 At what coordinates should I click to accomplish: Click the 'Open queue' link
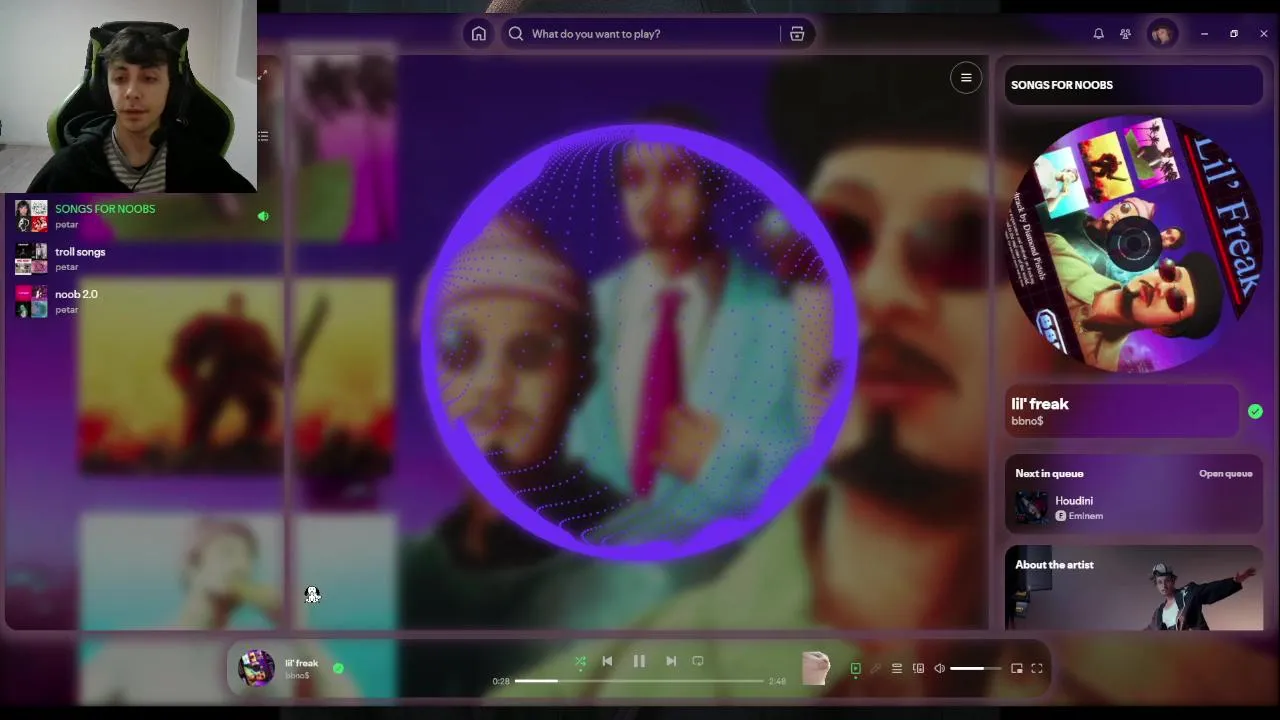click(1225, 473)
